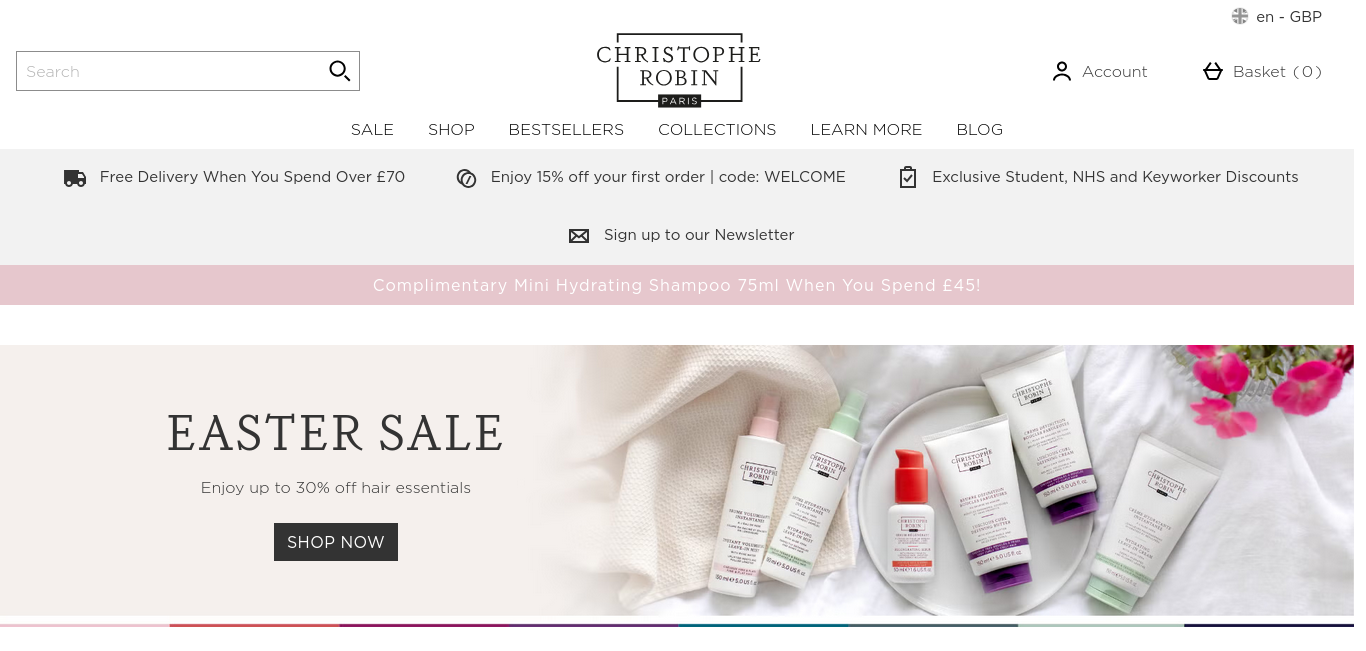Click the SHOP NOW button
This screenshot has height=651, width=1366.
(336, 542)
